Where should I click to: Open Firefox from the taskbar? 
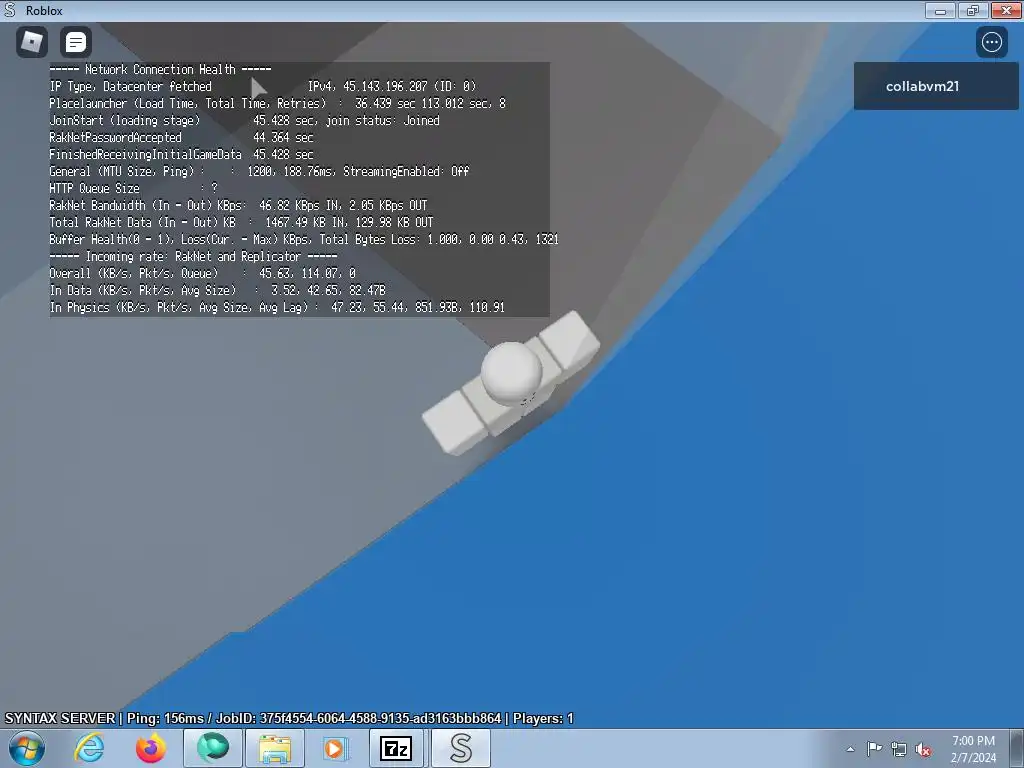[x=151, y=748]
